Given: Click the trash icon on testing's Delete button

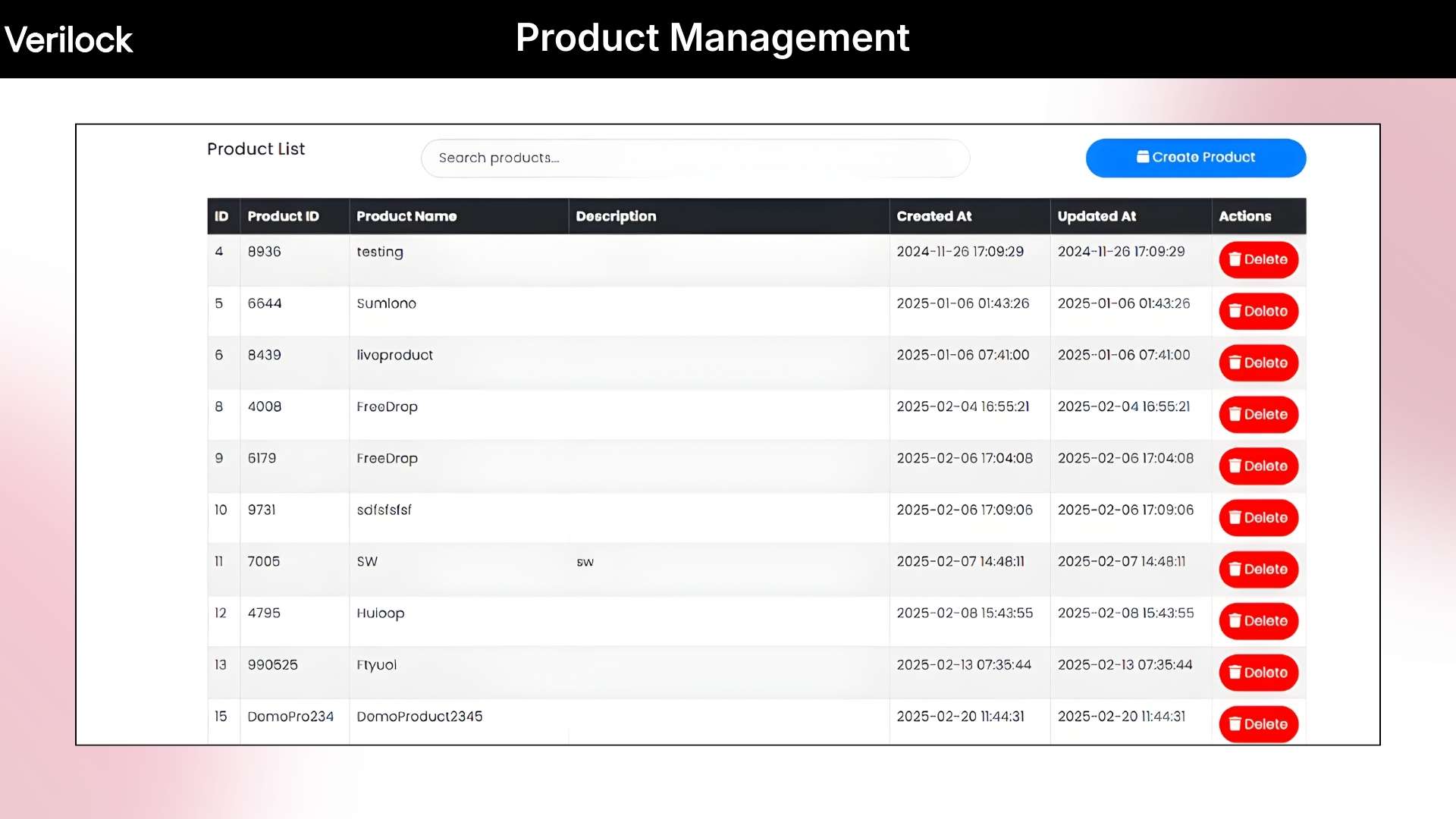Looking at the screenshot, I should 1236,259.
